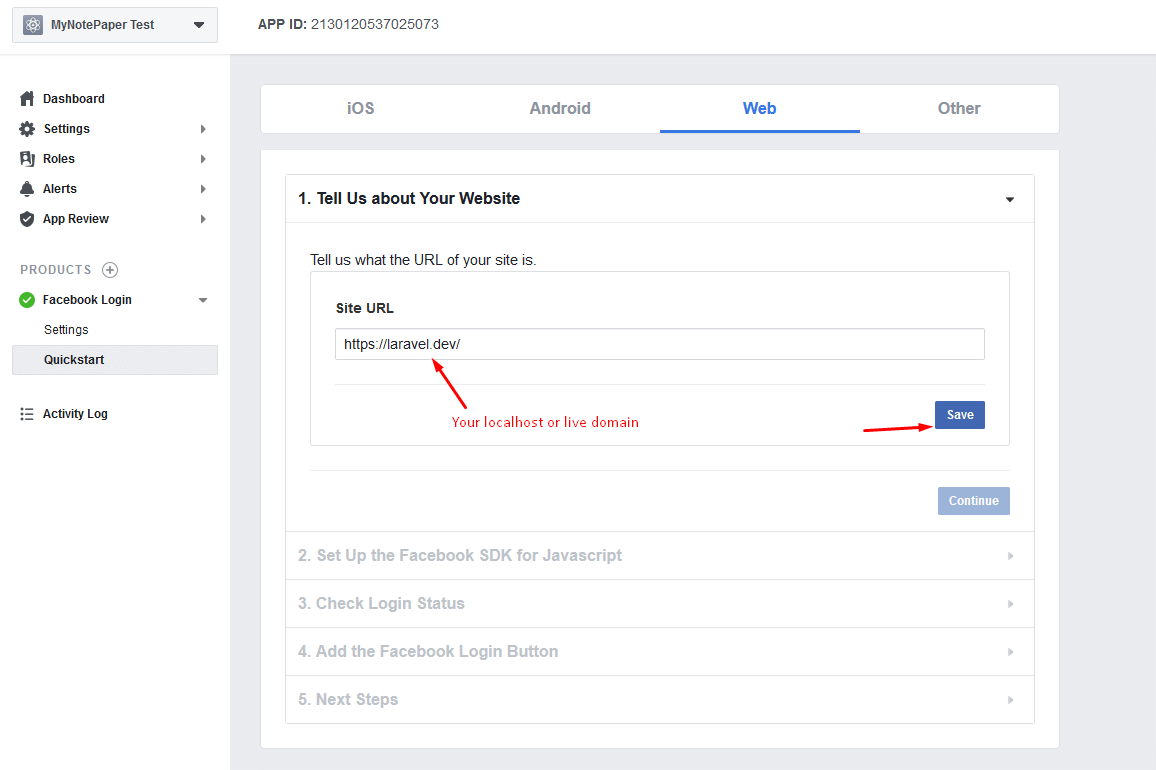
Task: Open Settings under Facebook Login
Action: coord(66,330)
